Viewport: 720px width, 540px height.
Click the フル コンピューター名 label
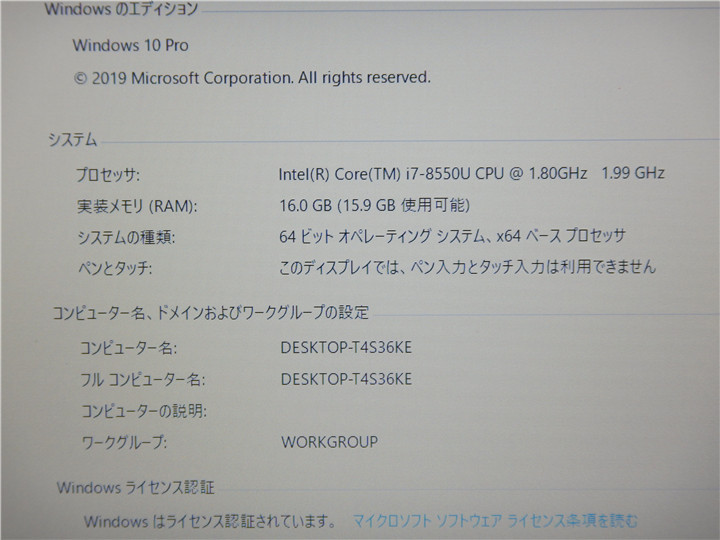(x=143, y=380)
